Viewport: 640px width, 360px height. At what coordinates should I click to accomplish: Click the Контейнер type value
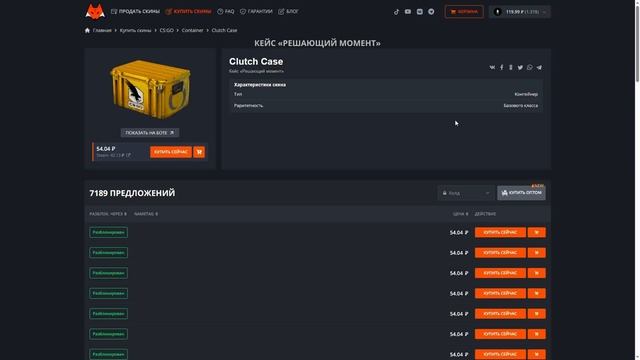[x=526, y=94]
